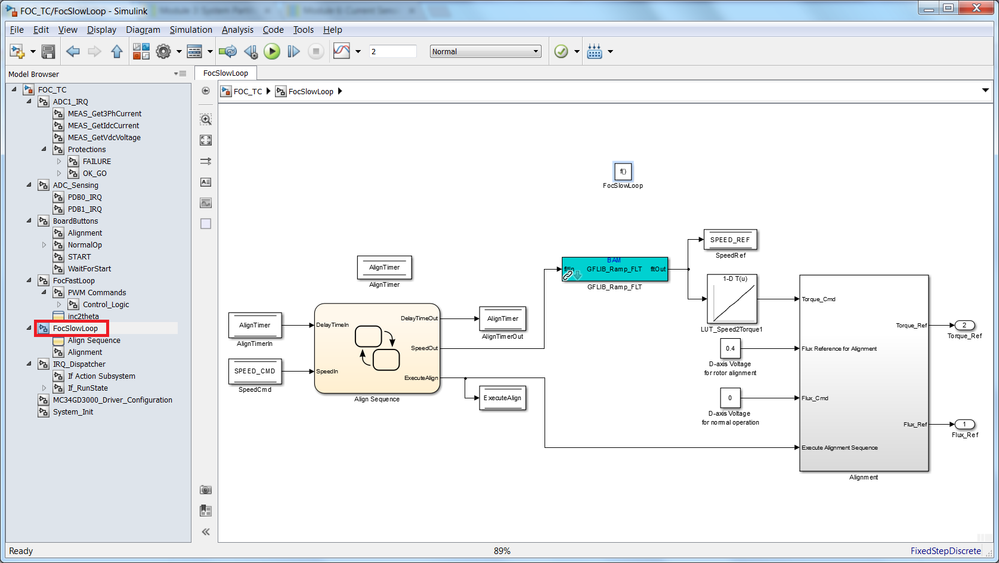The height and width of the screenshot is (563, 999).
Task: Toggle the Area annotation square tool
Action: coord(206,224)
